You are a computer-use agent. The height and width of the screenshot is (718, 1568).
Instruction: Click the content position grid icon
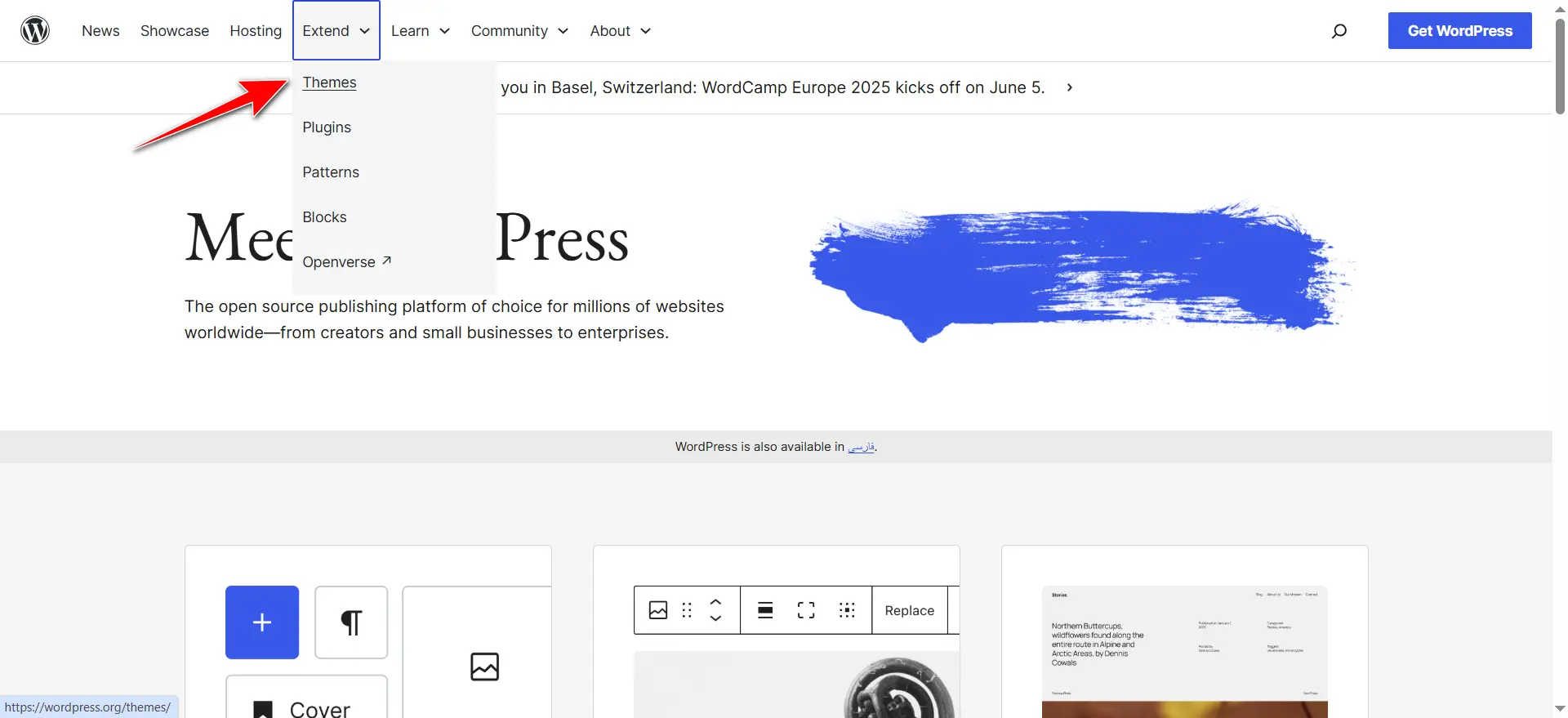click(x=847, y=610)
